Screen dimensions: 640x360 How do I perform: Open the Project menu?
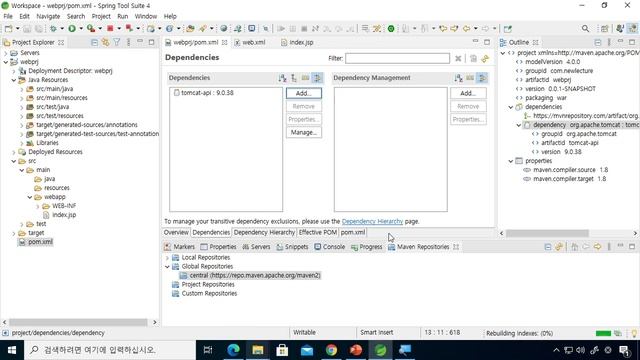coord(101,16)
